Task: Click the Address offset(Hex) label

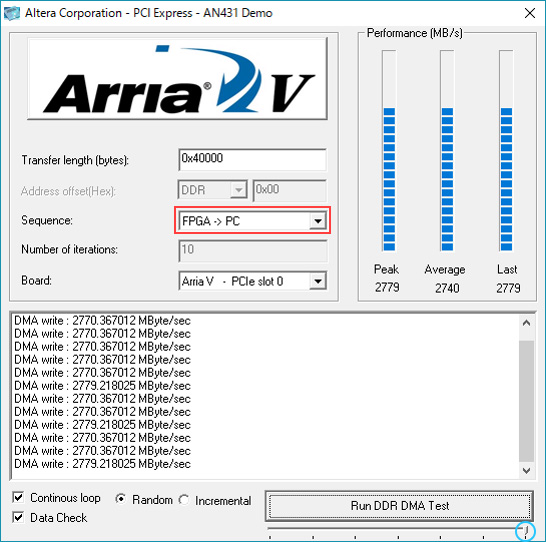Action: 68,191
